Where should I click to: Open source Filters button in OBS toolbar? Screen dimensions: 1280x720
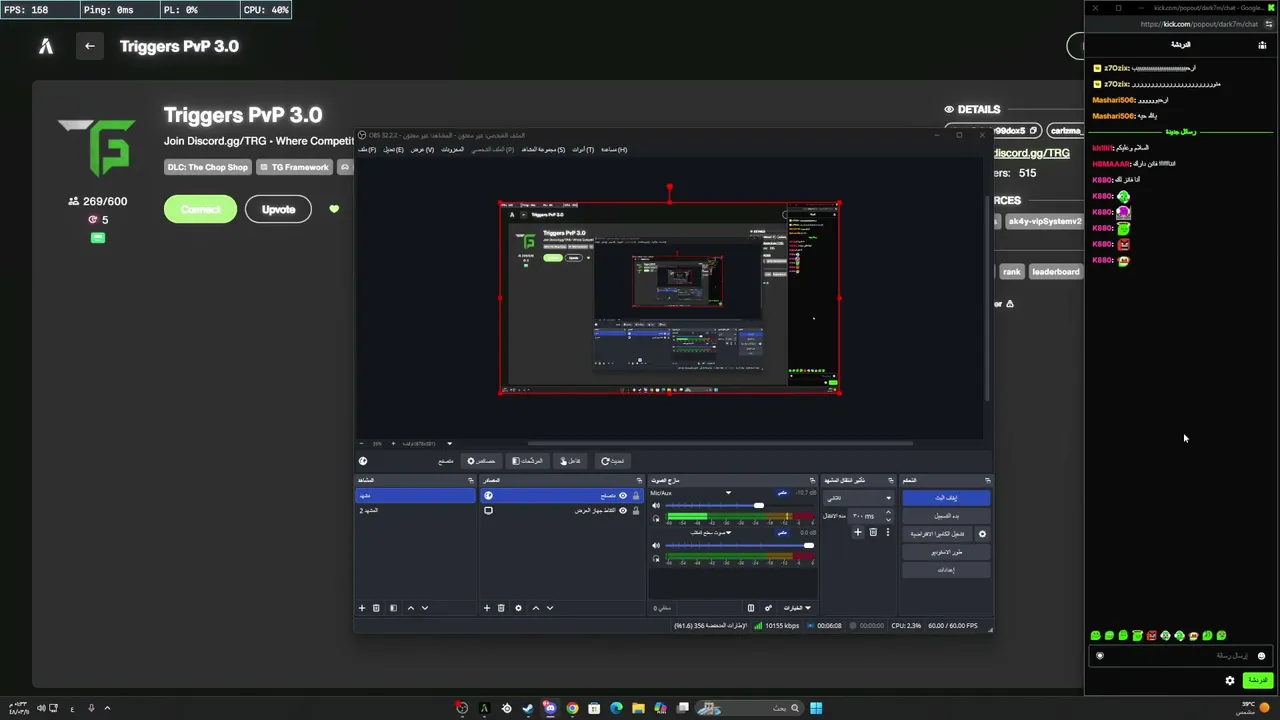(x=526, y=461)
